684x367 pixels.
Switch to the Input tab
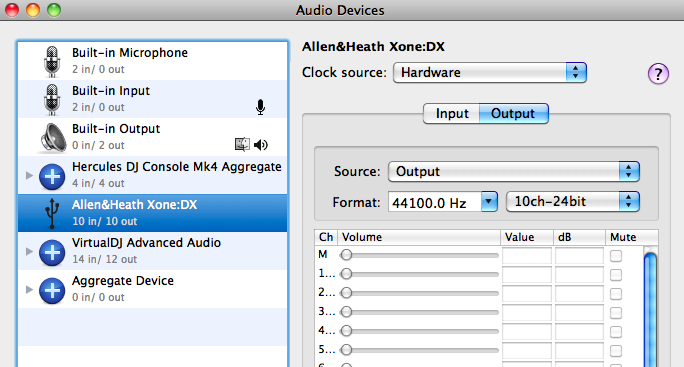(x=451, y=113)
